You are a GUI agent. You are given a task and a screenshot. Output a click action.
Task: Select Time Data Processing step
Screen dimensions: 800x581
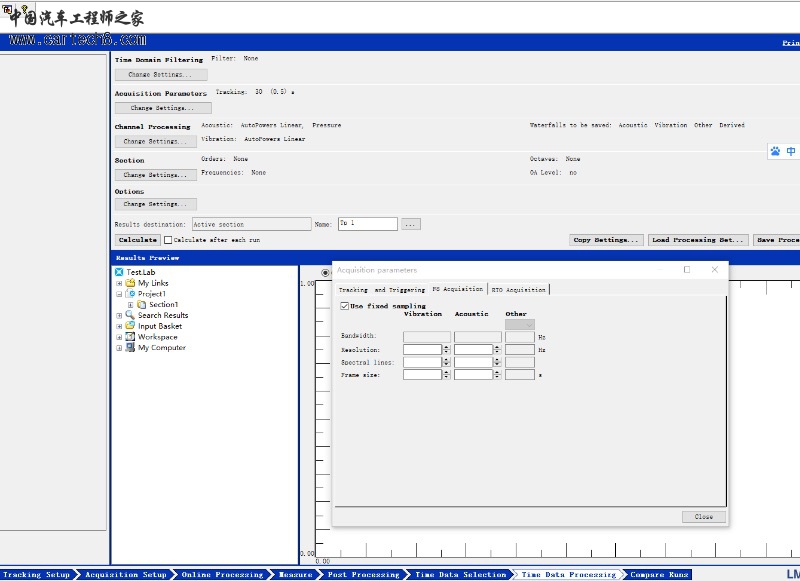(x=568, y=574)
